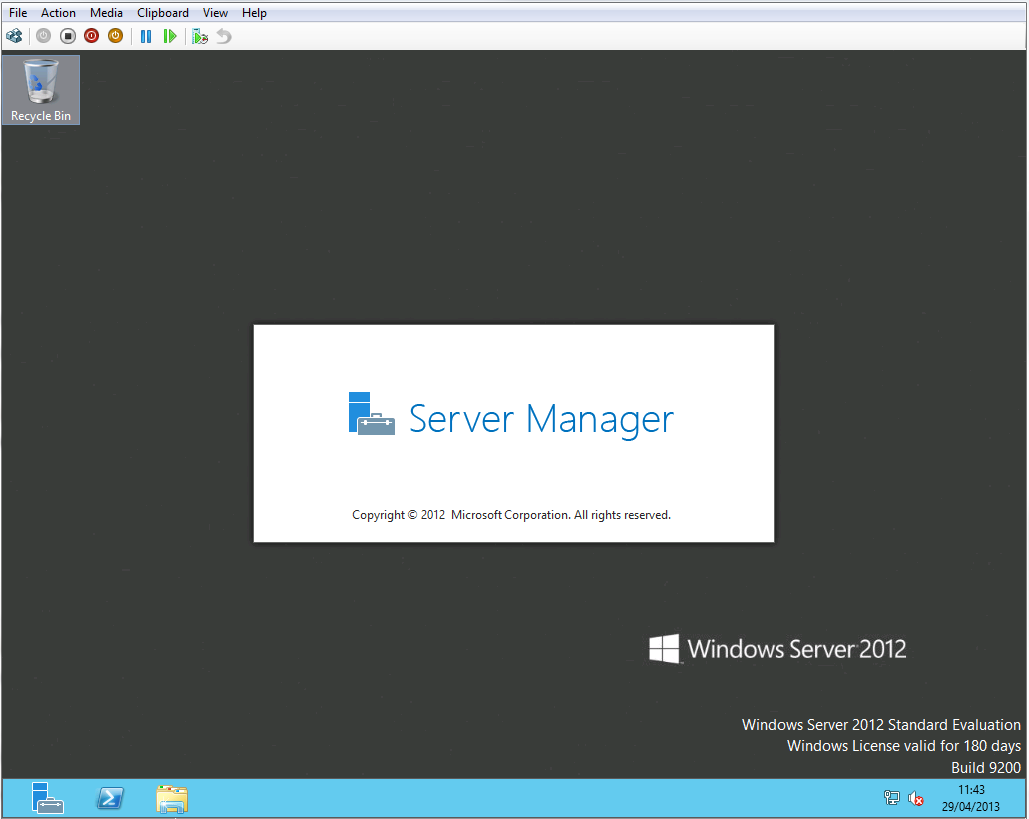Click the Revert arrow icon
The width and height of the screenshot is (1029, 819).
click(223, 36)
